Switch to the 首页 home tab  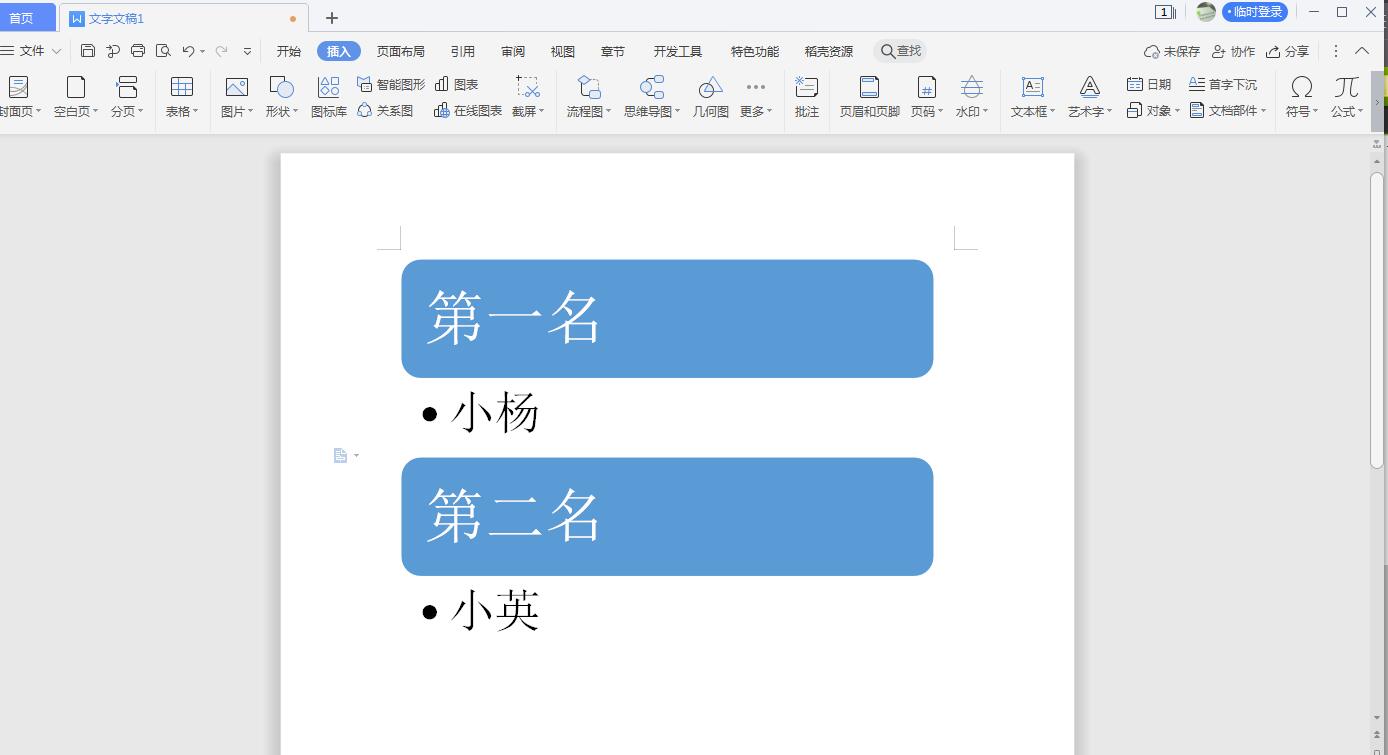27,17
